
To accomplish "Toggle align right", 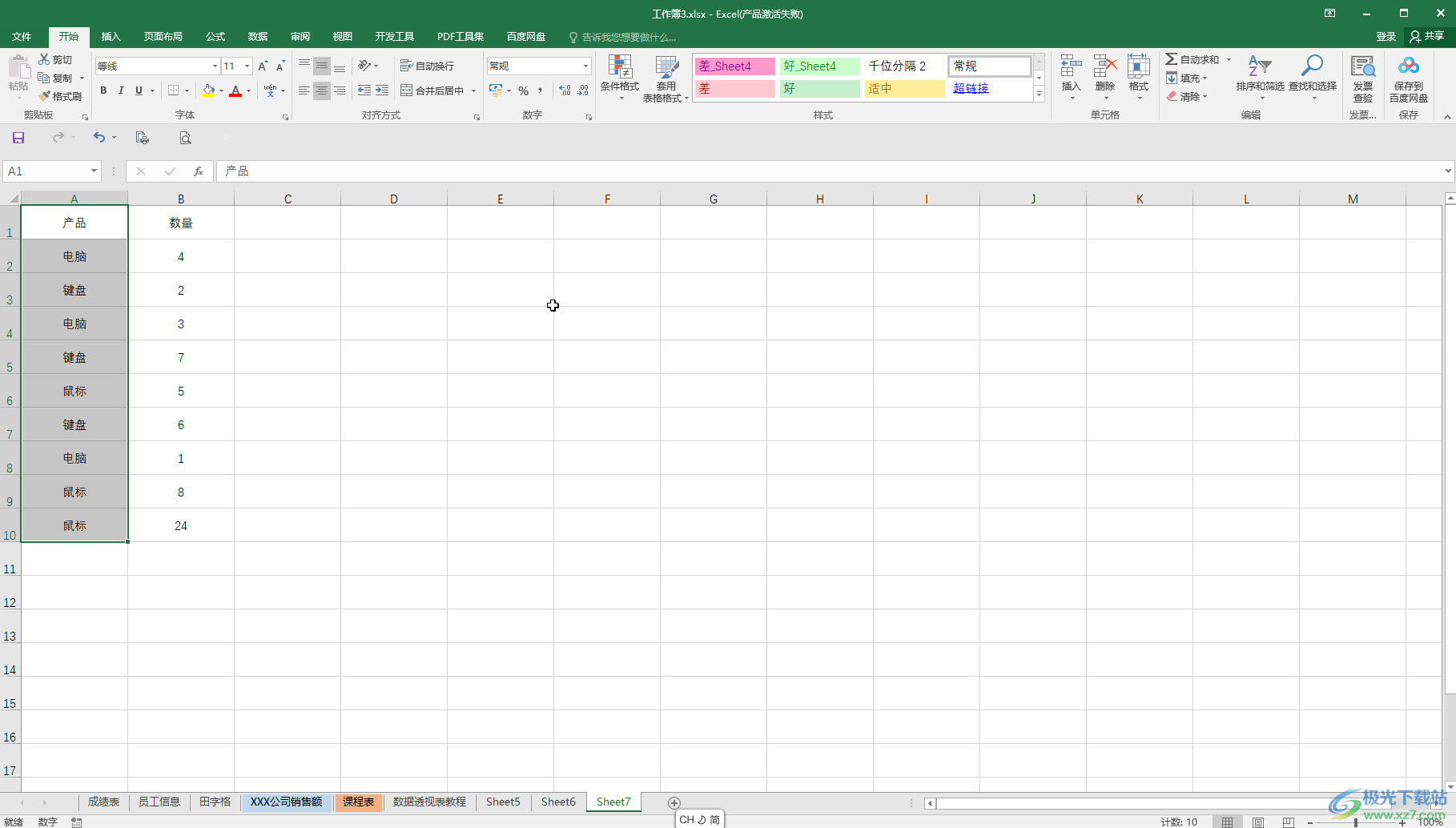I will click(340, 90).
